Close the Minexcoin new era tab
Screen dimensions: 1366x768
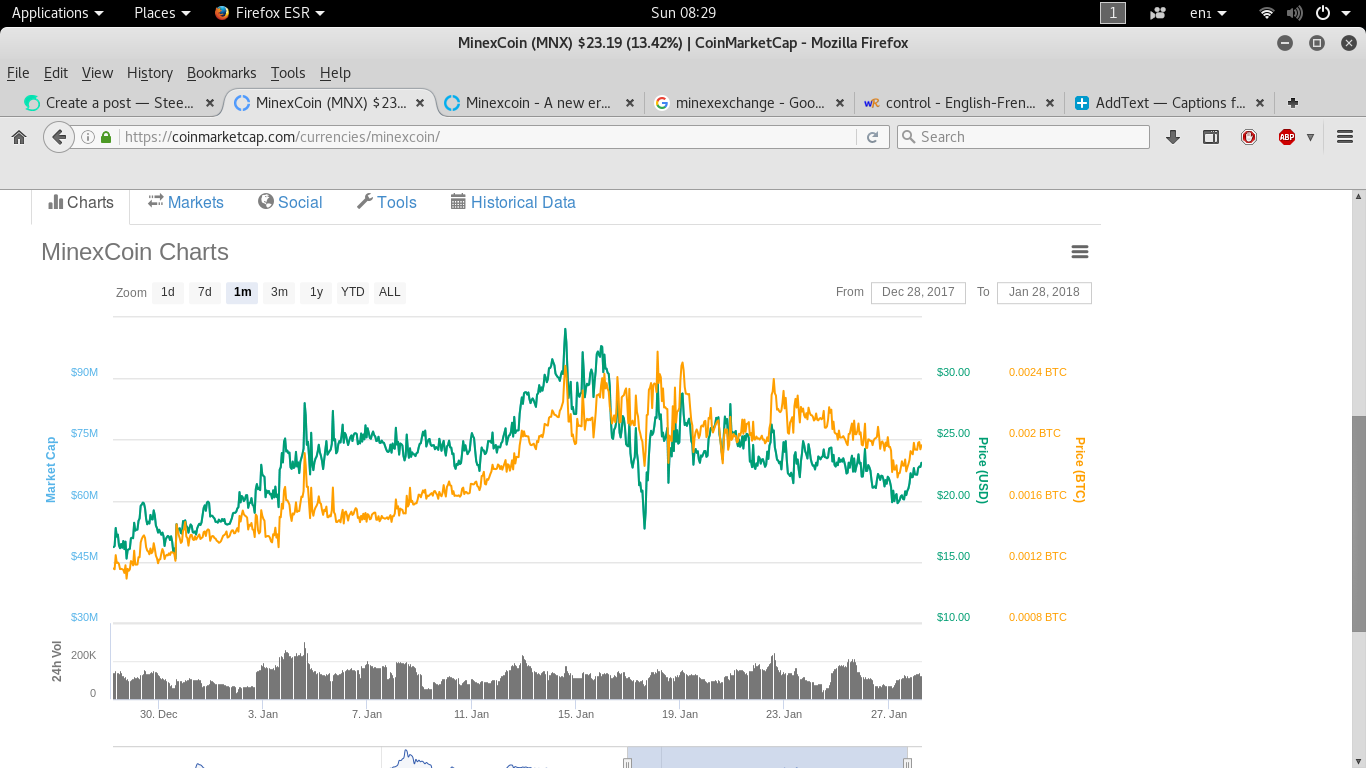[630, 103]
